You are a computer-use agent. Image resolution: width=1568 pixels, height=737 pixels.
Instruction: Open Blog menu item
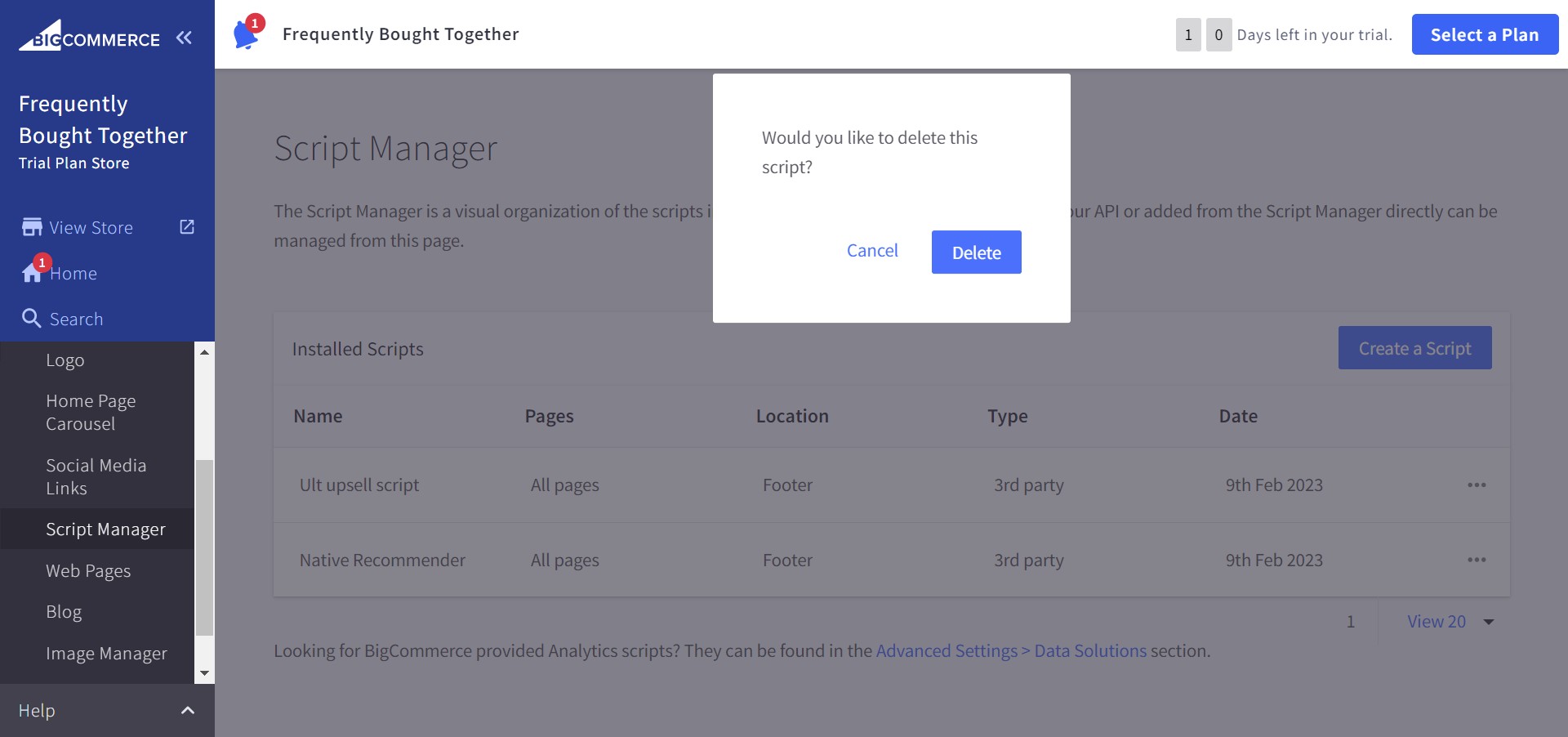(64, 612)
